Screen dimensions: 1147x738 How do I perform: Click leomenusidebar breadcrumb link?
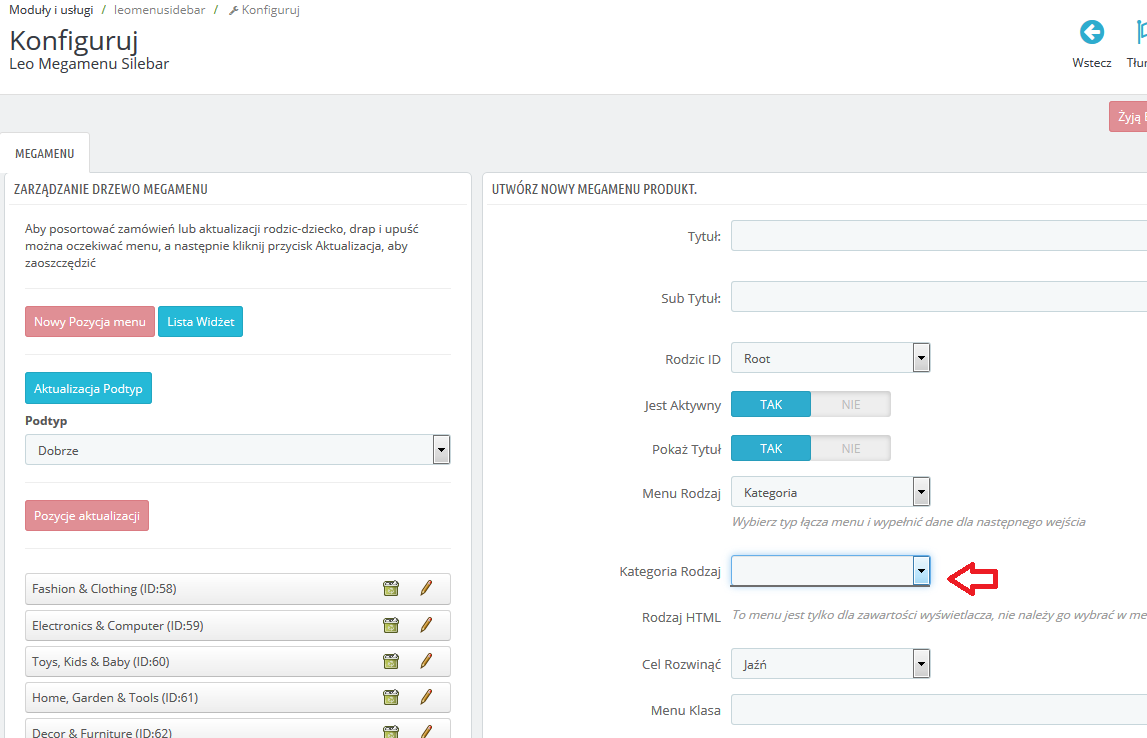pos(159,10)
